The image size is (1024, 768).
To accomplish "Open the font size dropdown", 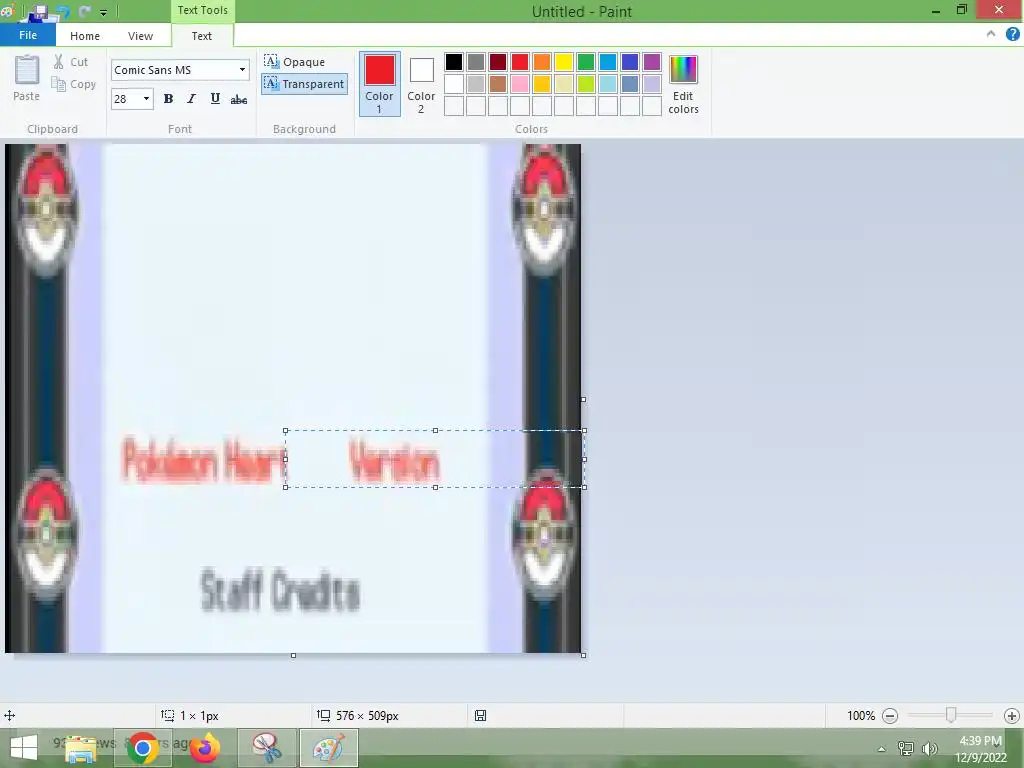I will pos(146,99).
